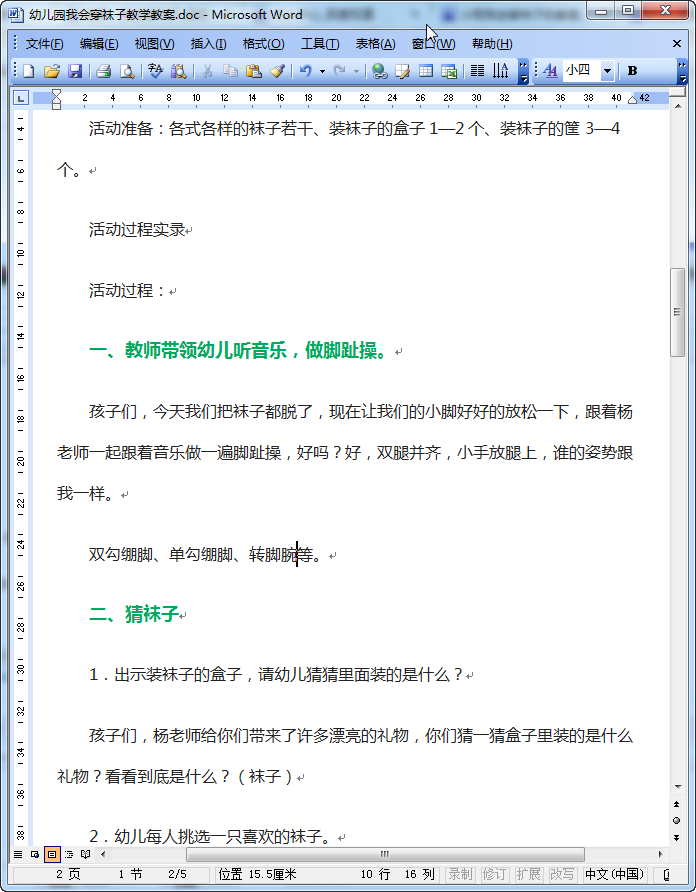Print the document with the printer icon
This screenshot has height=892, width=696.
point(104,71)
